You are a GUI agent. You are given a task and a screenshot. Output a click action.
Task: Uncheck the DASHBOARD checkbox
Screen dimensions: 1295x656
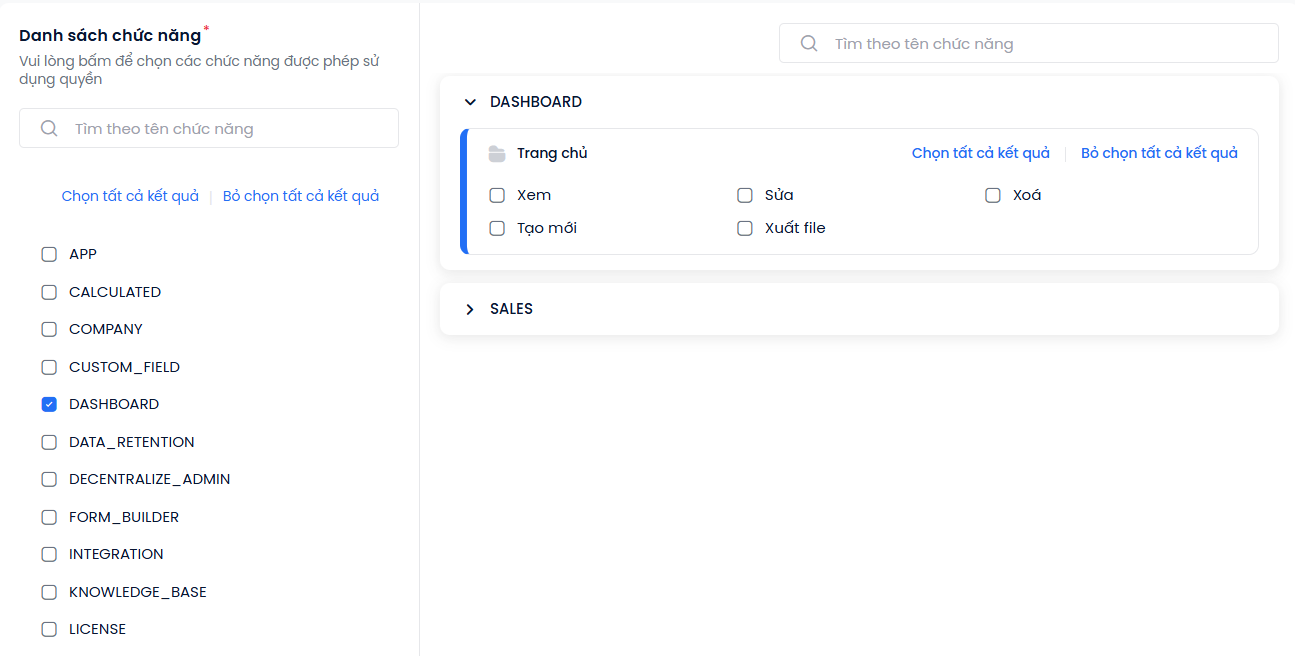click(x=49, y=405)
